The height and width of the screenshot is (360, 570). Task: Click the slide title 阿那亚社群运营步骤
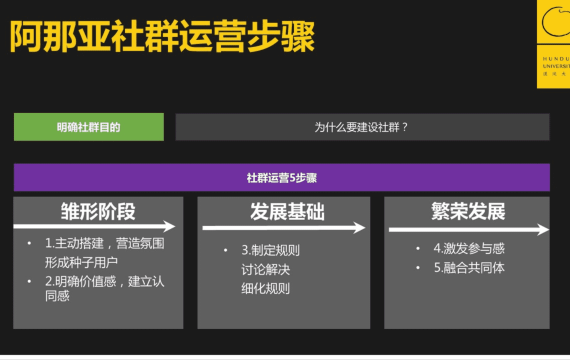point(162,36)
